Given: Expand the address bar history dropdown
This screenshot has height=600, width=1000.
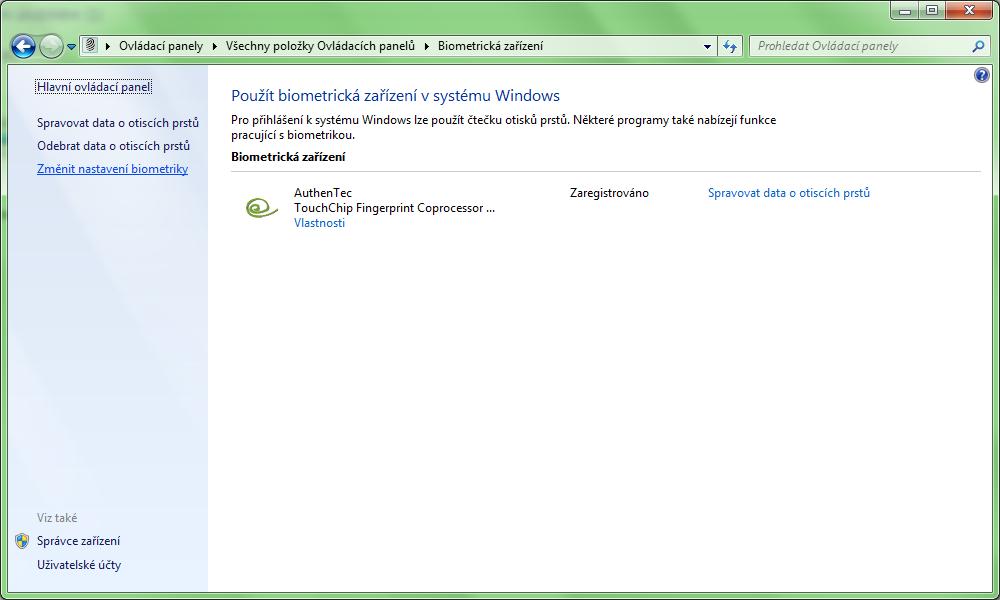Looking at the screenshot, I should point(707,46).
